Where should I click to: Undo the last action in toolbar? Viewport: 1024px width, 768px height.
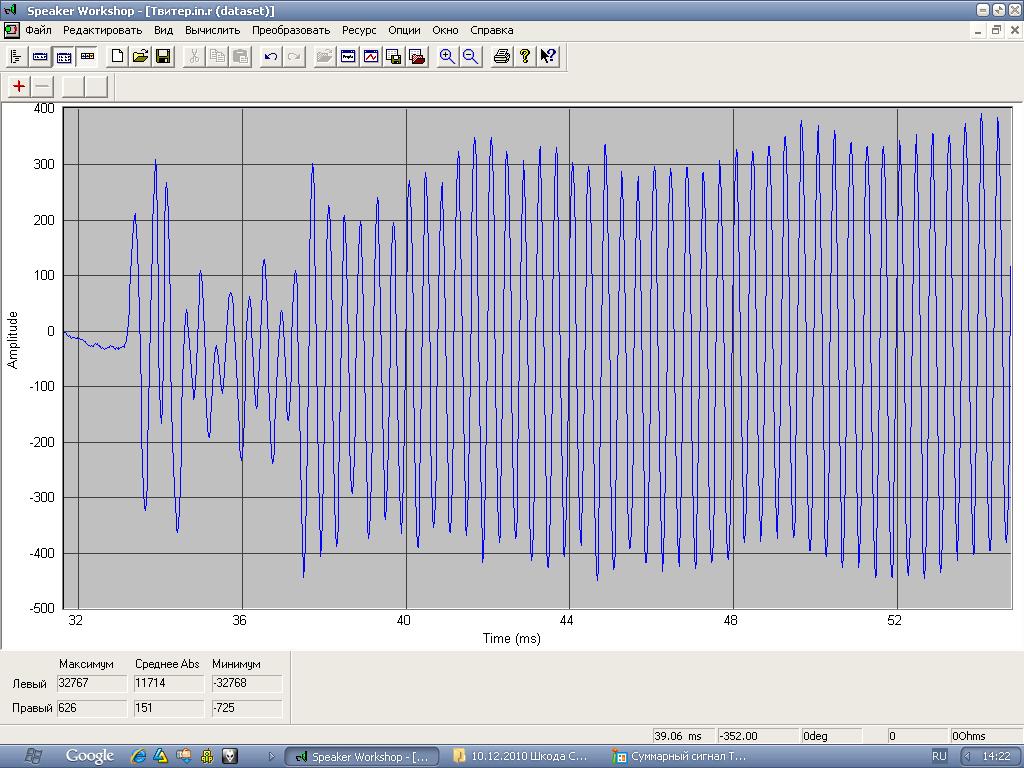pos(270,57)
